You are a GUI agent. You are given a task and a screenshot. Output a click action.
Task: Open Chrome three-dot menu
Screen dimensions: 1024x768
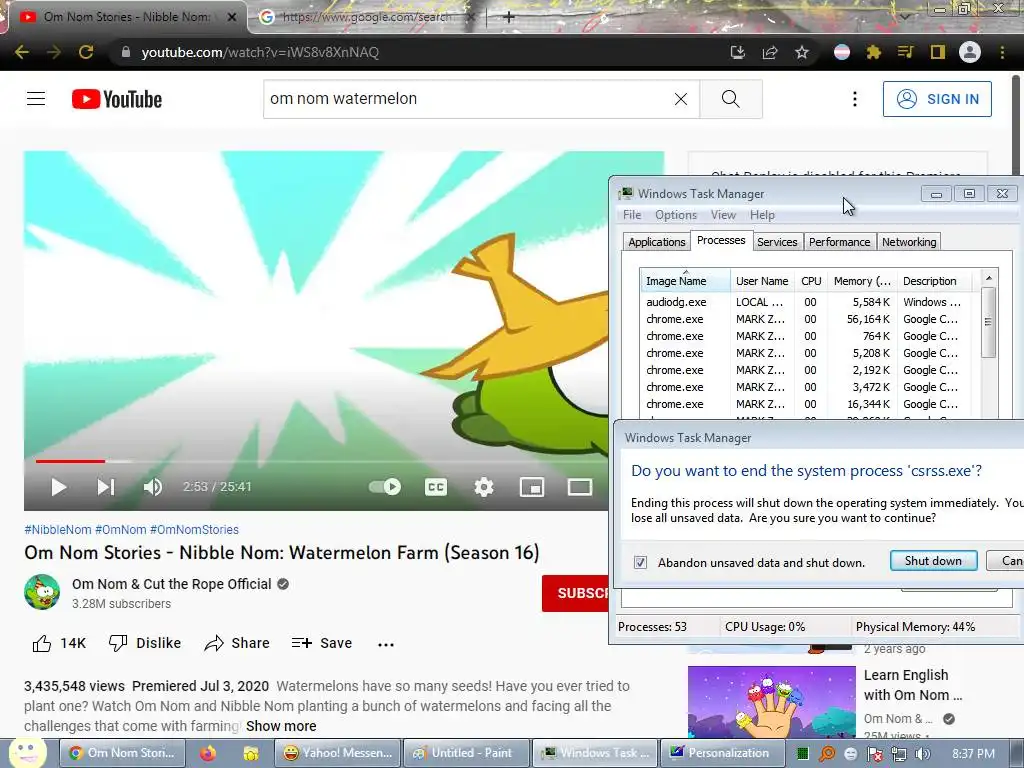click(1002, 52)
